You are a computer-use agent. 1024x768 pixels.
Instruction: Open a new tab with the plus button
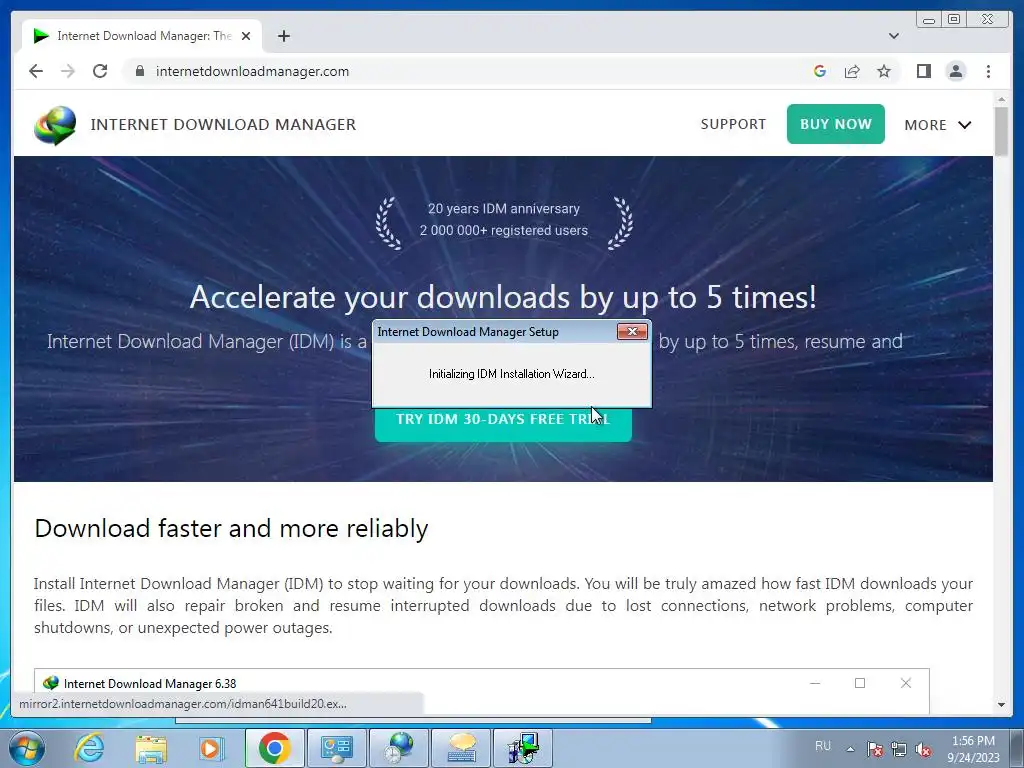pyautogui.click(x=283, y=36)
